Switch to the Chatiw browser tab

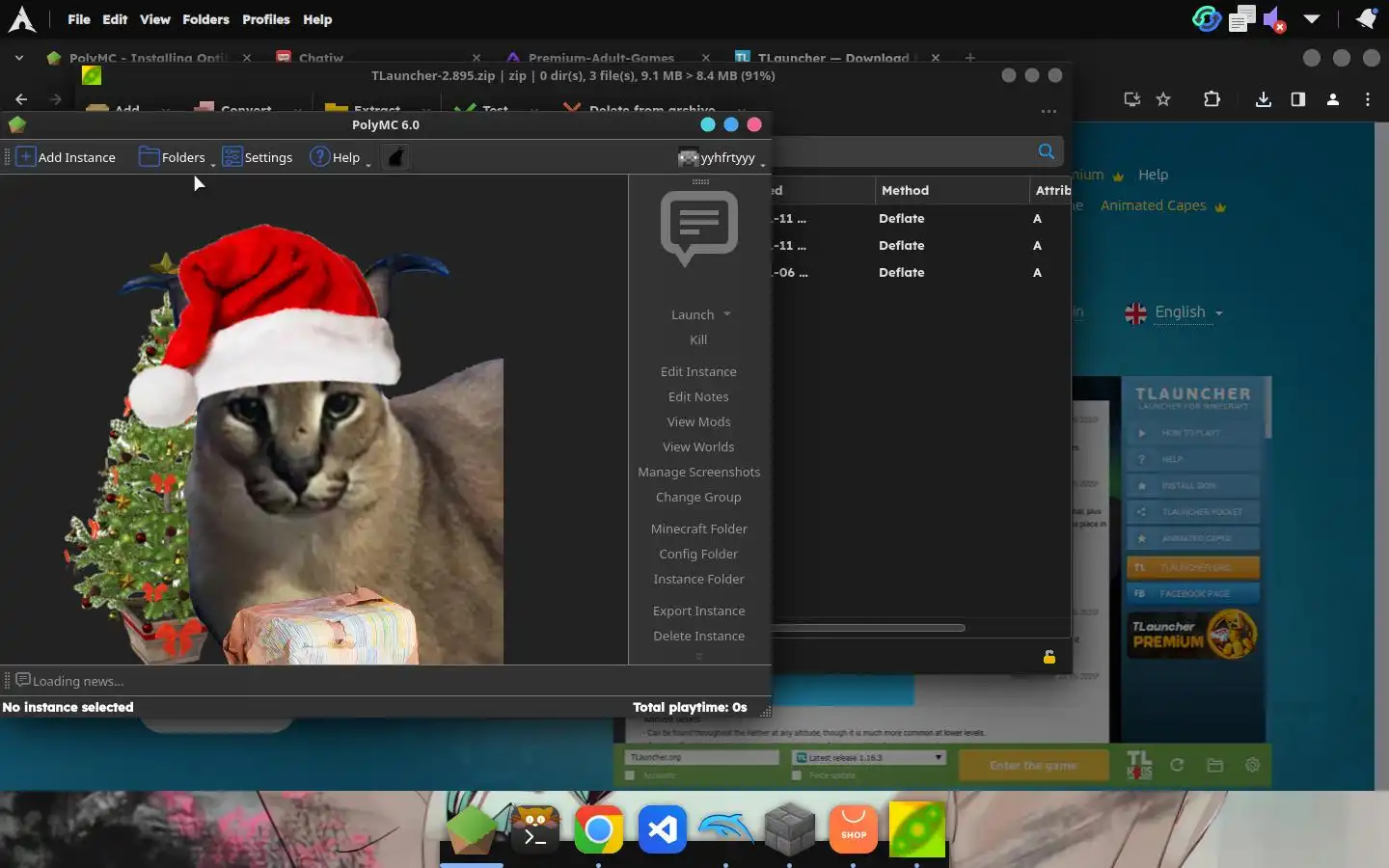tap(377, 58)
